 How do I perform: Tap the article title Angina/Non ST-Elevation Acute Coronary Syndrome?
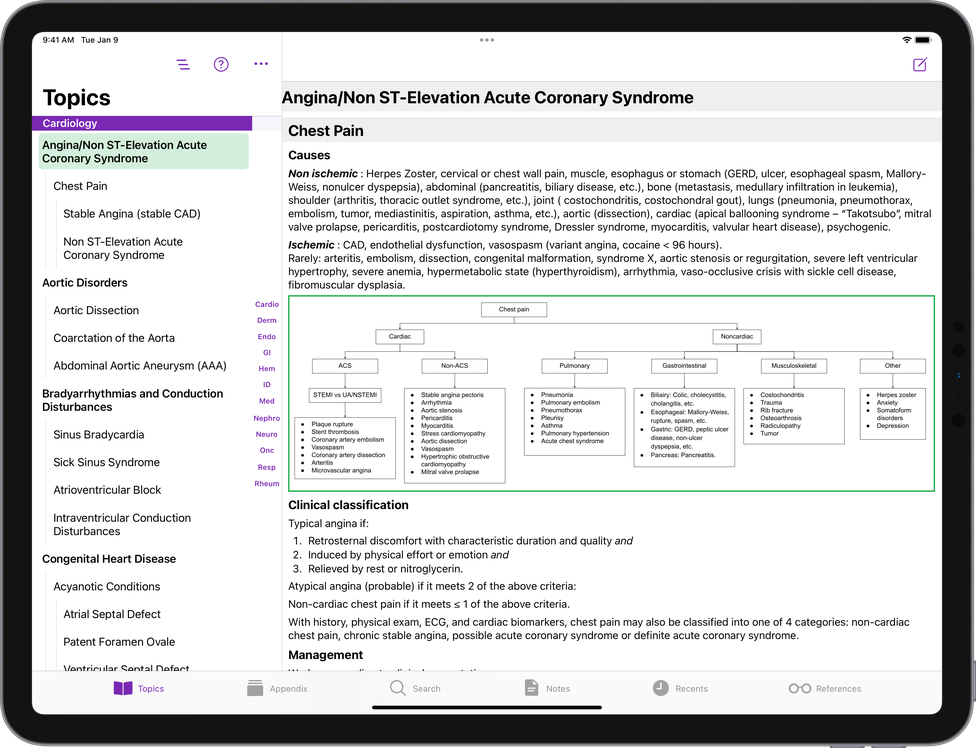[x=487, y=98]
